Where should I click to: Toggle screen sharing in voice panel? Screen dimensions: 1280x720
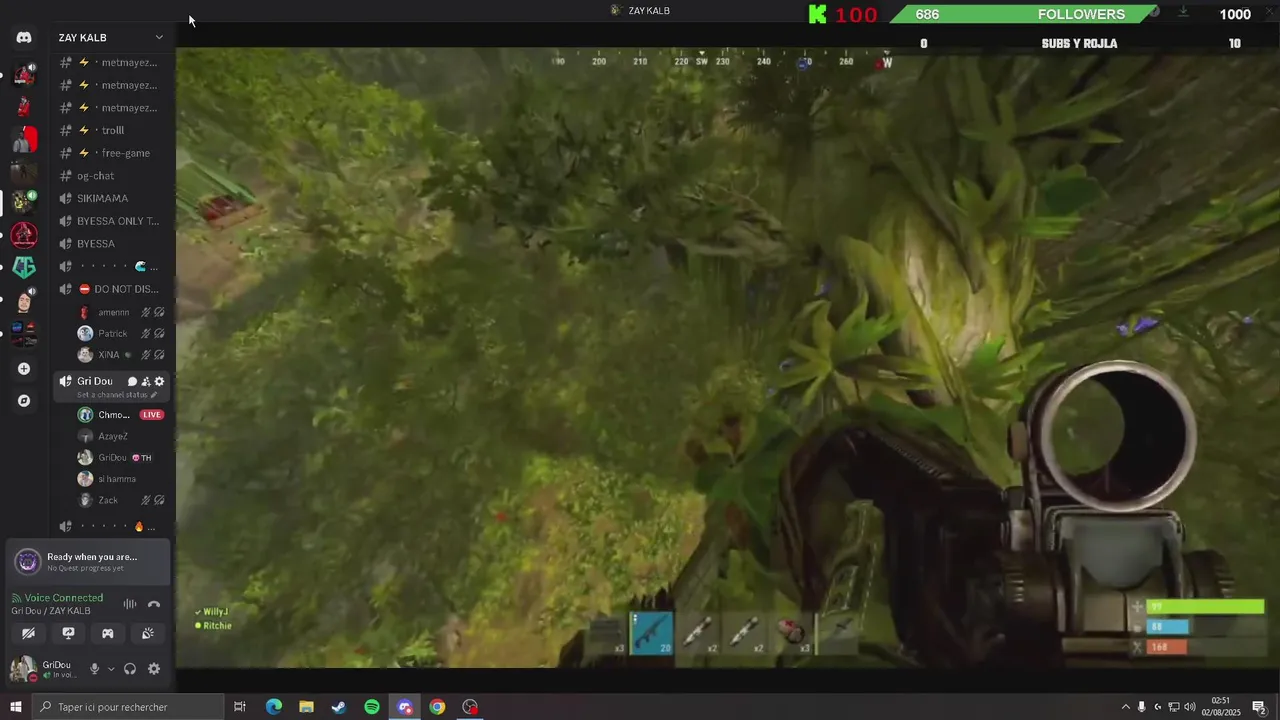point(68,633)
